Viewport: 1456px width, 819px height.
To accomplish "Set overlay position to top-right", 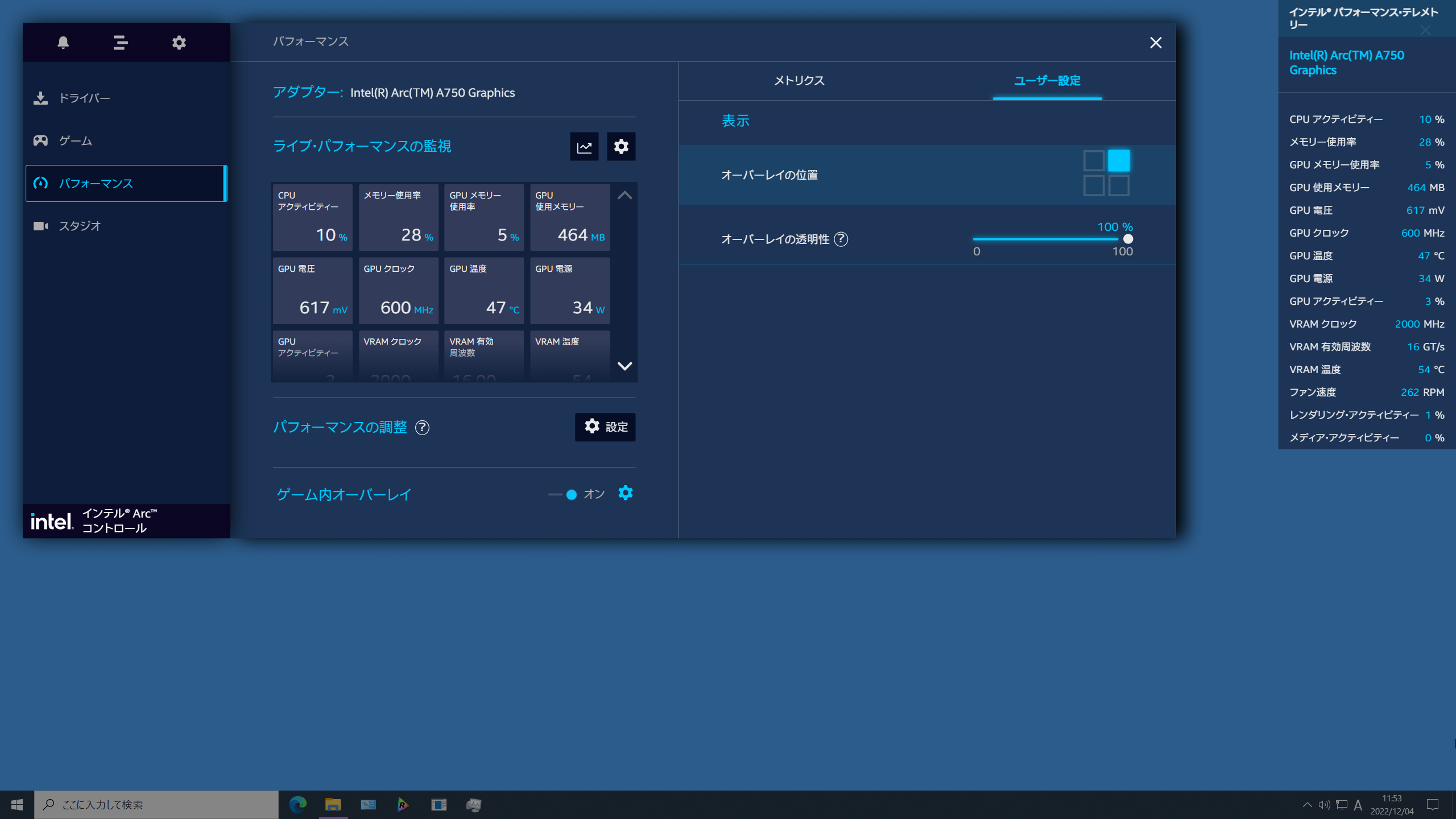I will [x=1119, y=161].
